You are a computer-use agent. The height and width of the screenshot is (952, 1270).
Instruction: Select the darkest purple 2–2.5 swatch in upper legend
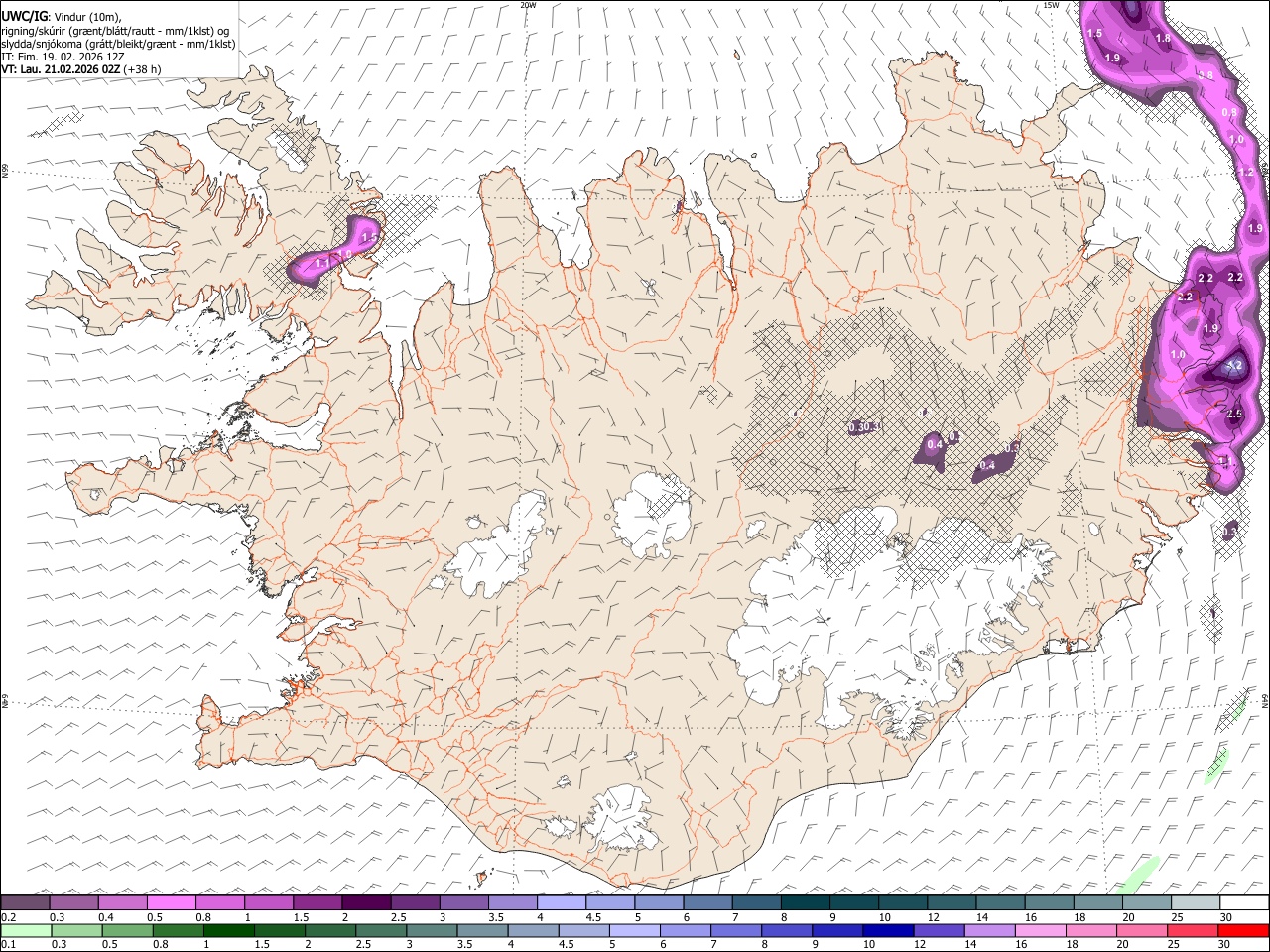click(366, 902)
